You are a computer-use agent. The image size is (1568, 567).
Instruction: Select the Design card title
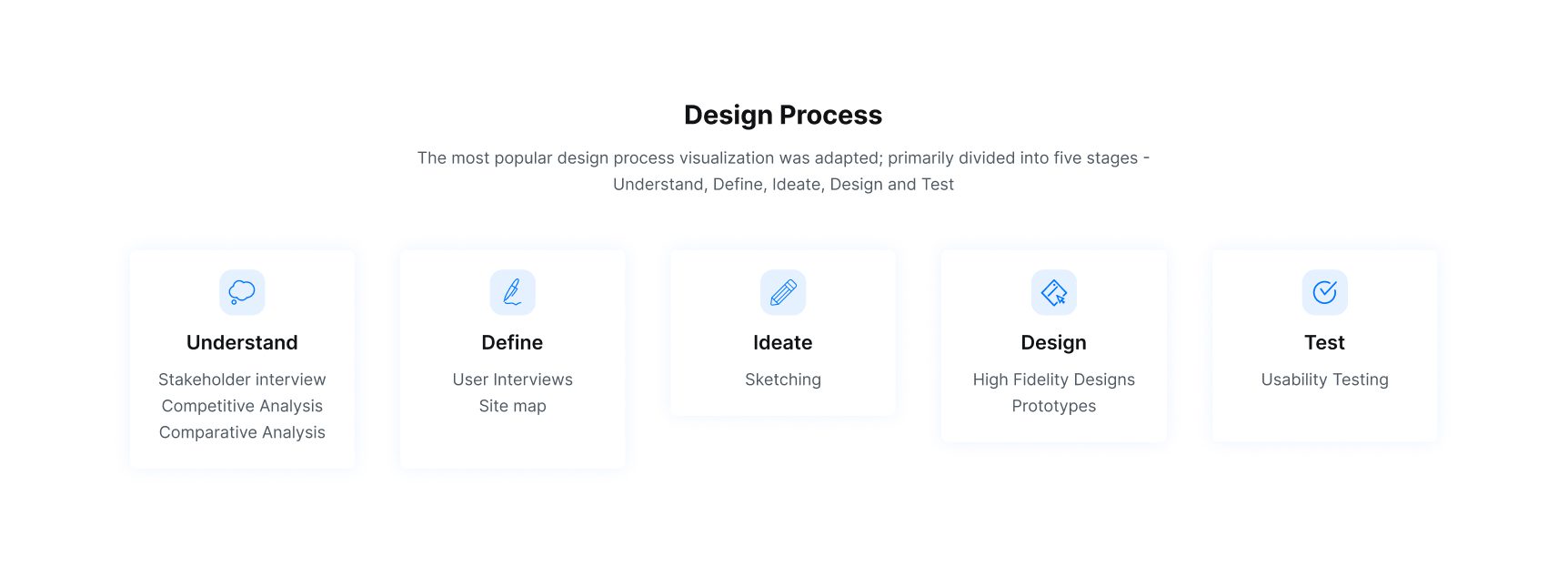1053,342
